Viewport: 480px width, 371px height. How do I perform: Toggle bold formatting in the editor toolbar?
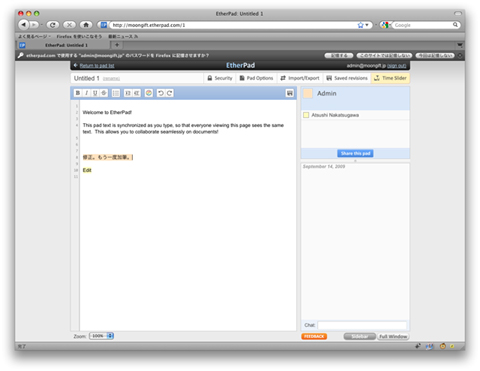[x=78, y=93]
